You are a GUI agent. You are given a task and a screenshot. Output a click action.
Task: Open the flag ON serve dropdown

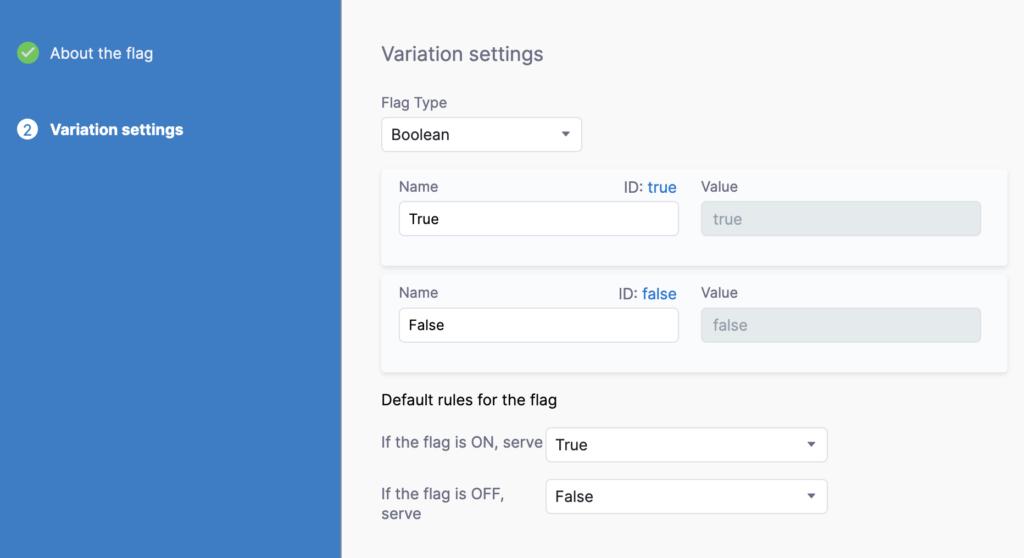686,445
